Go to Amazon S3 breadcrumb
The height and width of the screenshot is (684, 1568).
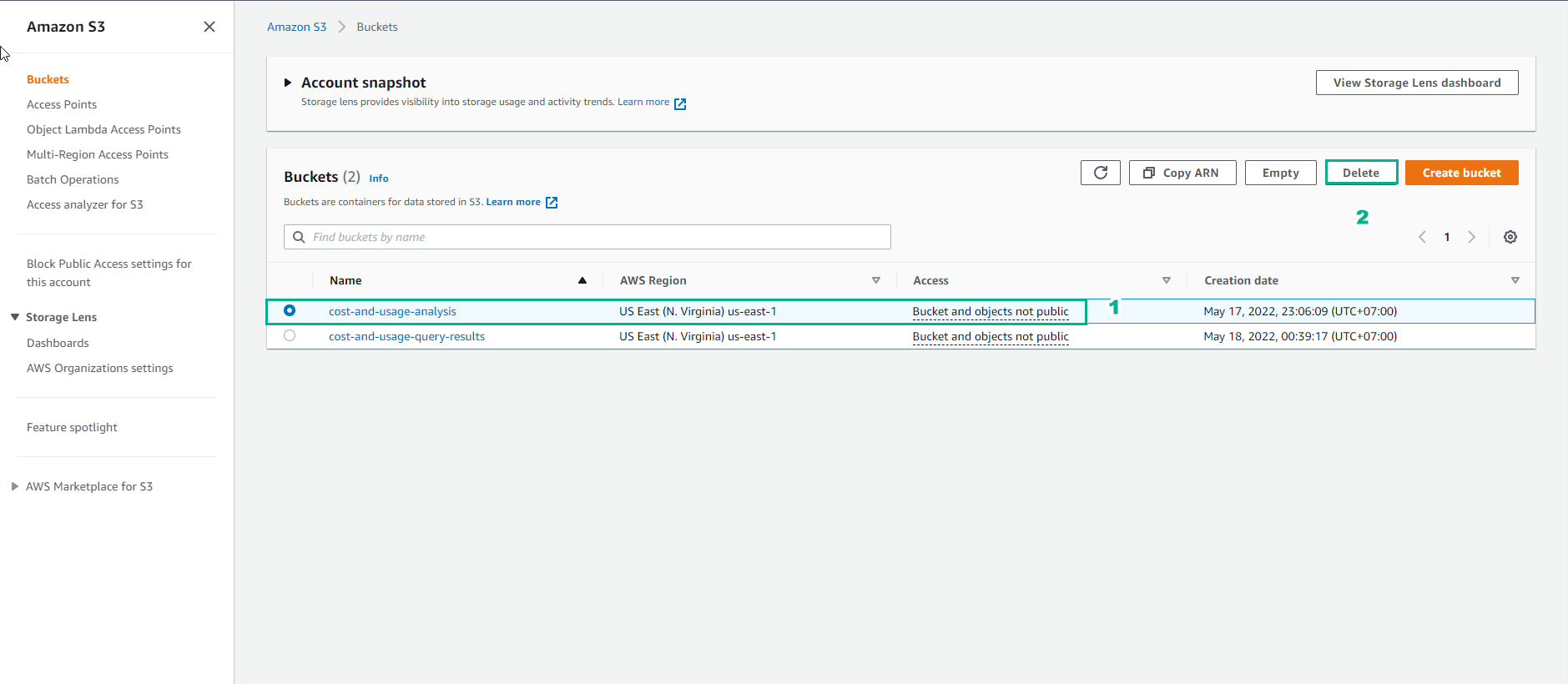pyautogui.click(x=296, y=27)
